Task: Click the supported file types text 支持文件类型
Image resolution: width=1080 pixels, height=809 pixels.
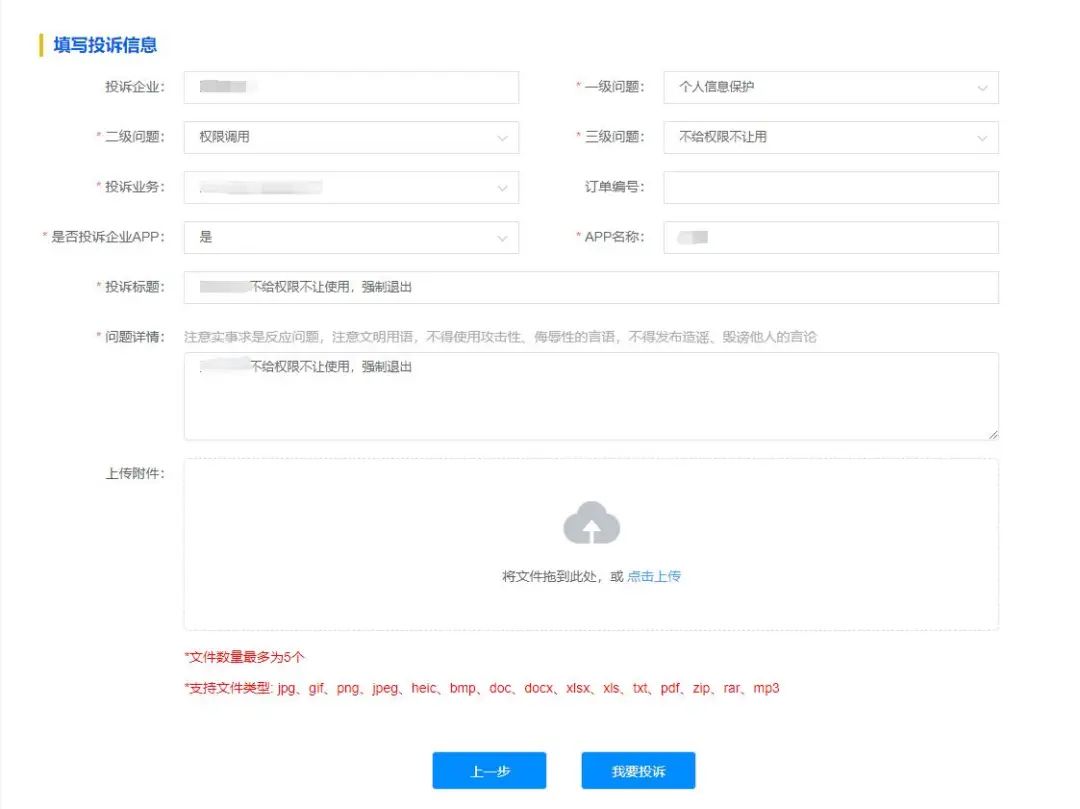Action: click(481, 688)
